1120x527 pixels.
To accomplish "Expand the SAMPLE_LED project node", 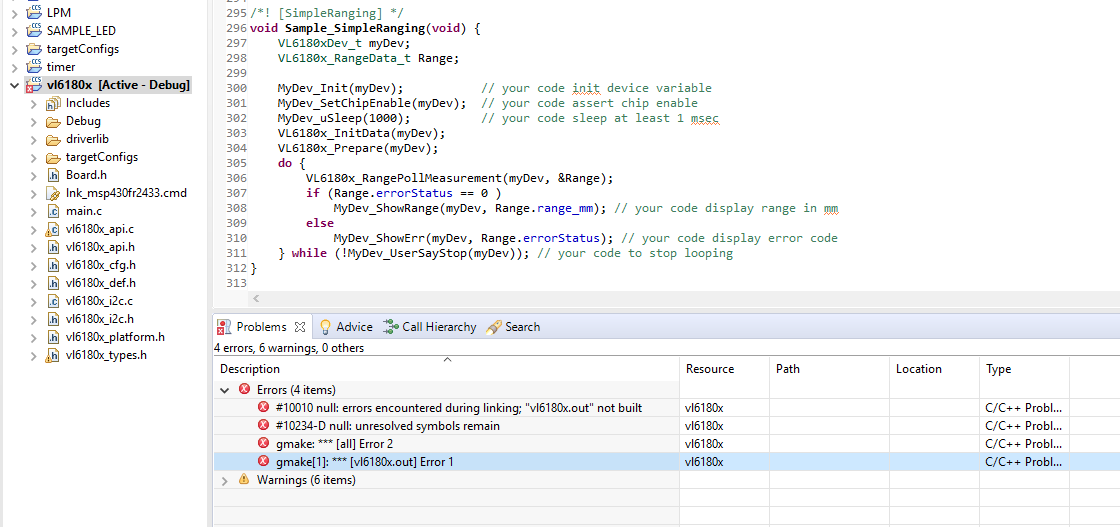I will [x=15, y=31].
